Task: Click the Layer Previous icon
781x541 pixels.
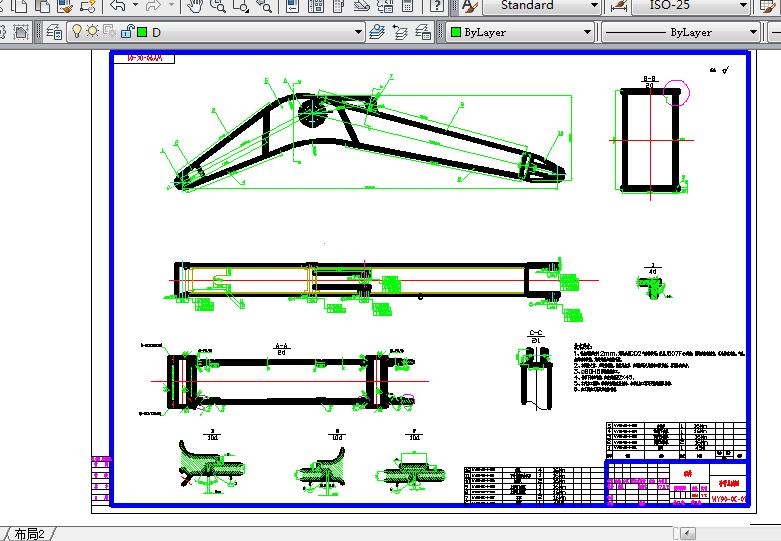Action: pyautogui.click(x=400, y=32)
